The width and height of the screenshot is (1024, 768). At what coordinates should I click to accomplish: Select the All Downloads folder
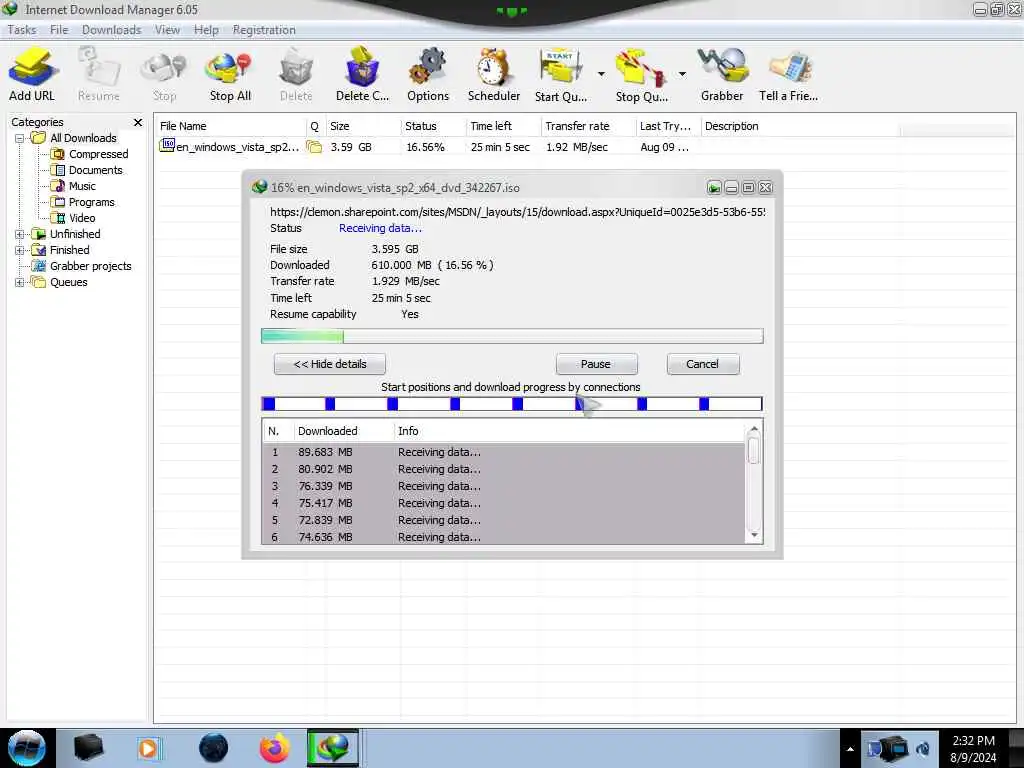[74, 138]
